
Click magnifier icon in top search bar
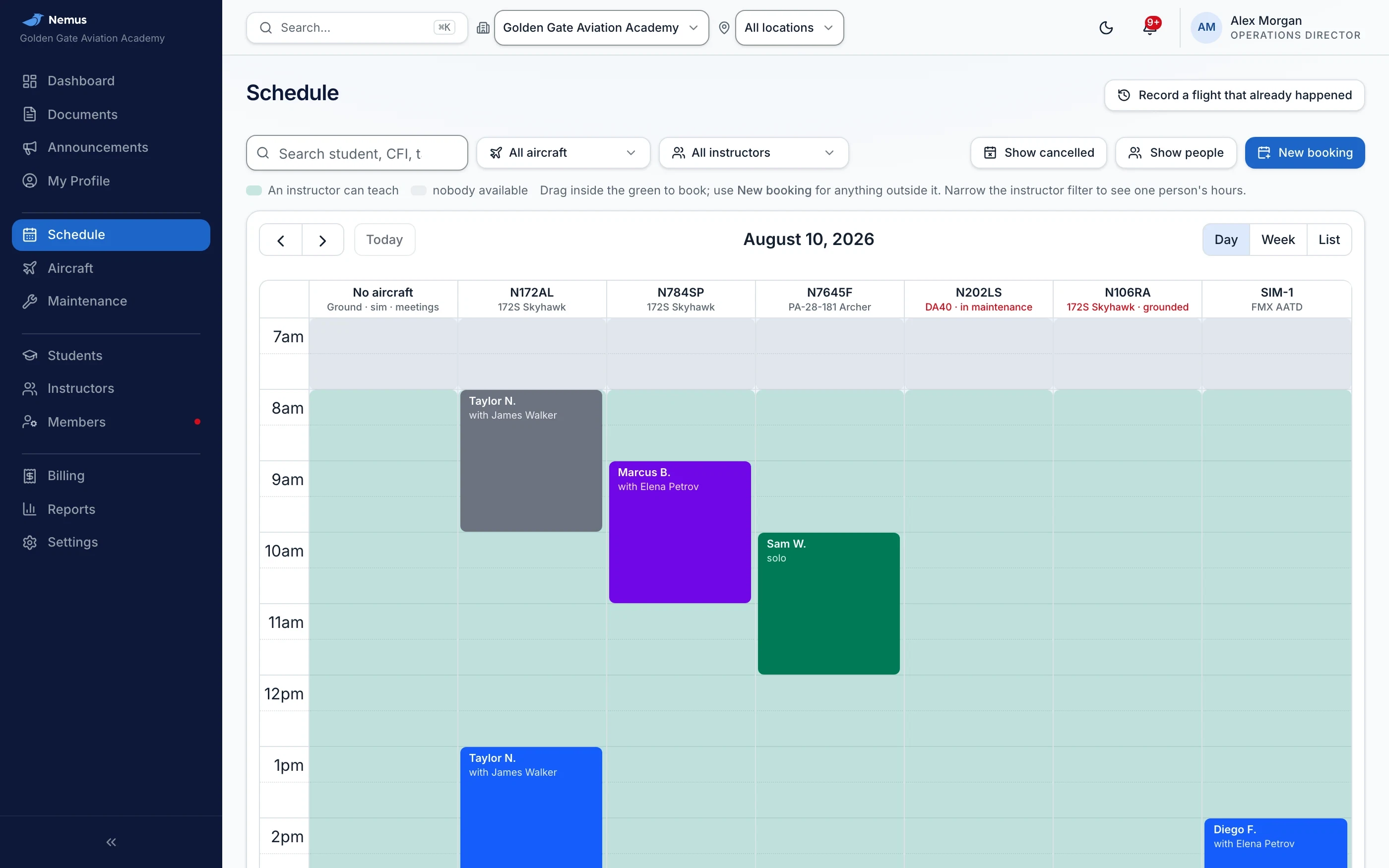[x=266, y=28]
